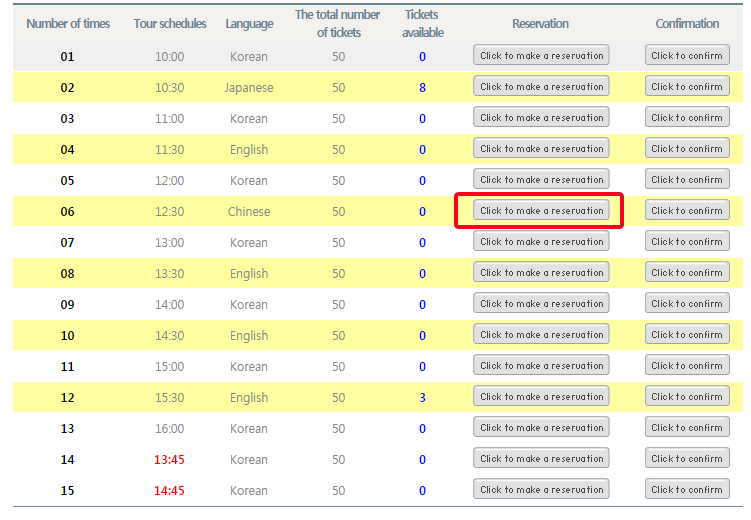Click the Reservation column header
The height and width of the screenshot is (520, 751).
click(540, 23)
